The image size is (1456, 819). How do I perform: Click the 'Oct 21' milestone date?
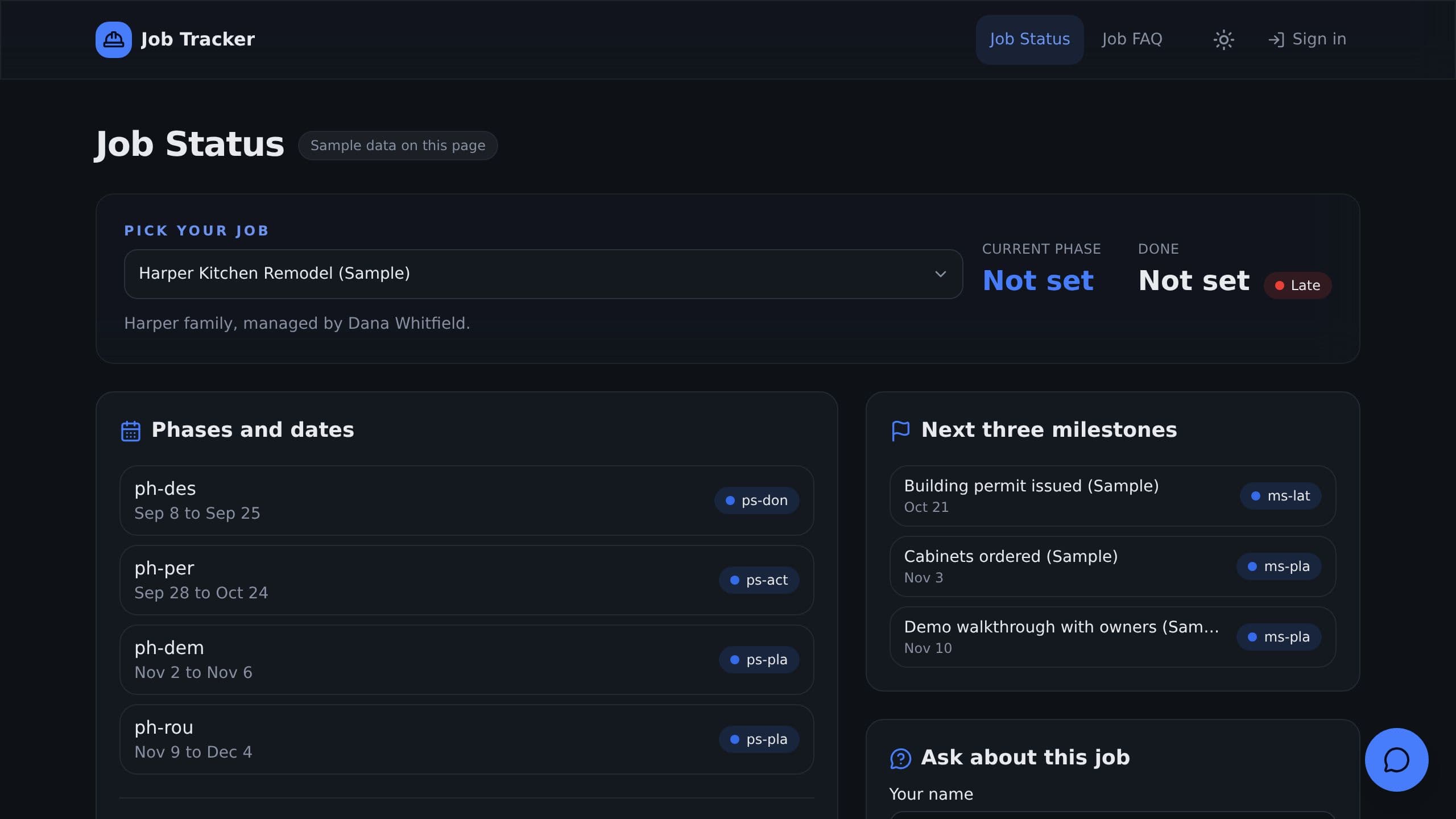click(926, 507)
